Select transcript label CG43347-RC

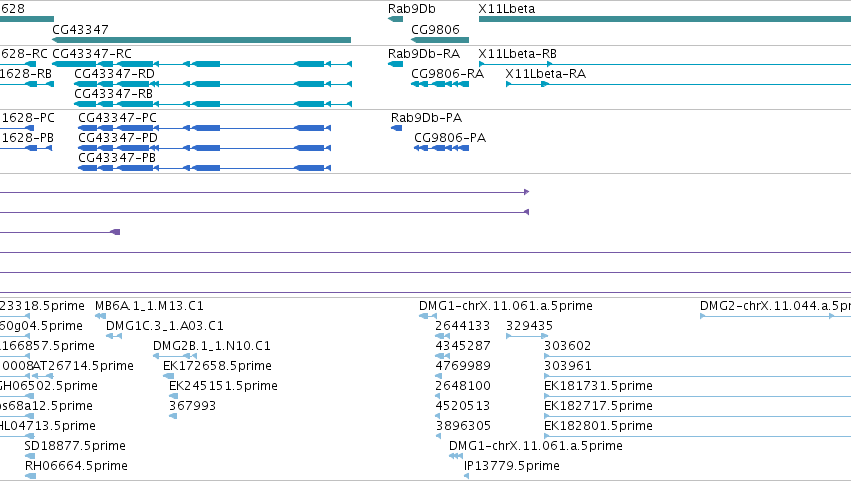click(x=92, y=53)
